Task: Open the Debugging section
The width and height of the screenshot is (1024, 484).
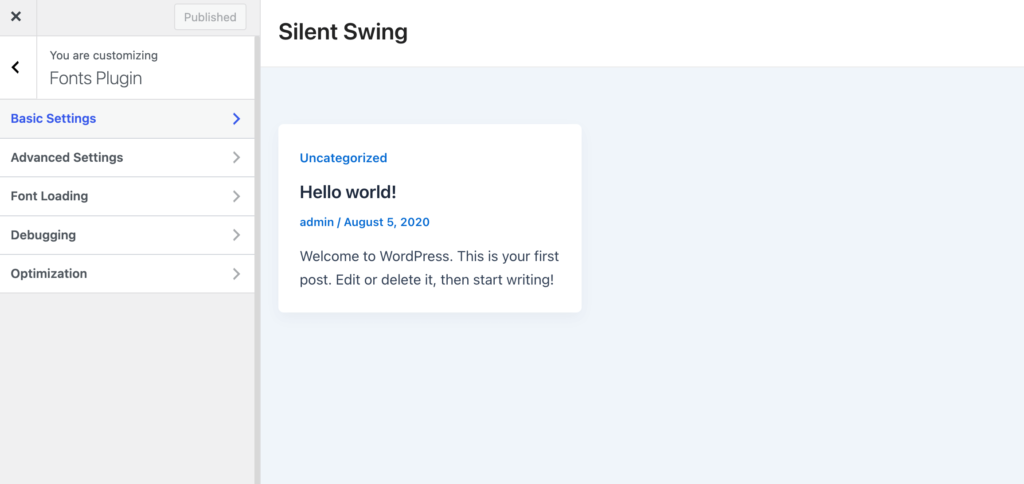Action: tap(127, 235)
